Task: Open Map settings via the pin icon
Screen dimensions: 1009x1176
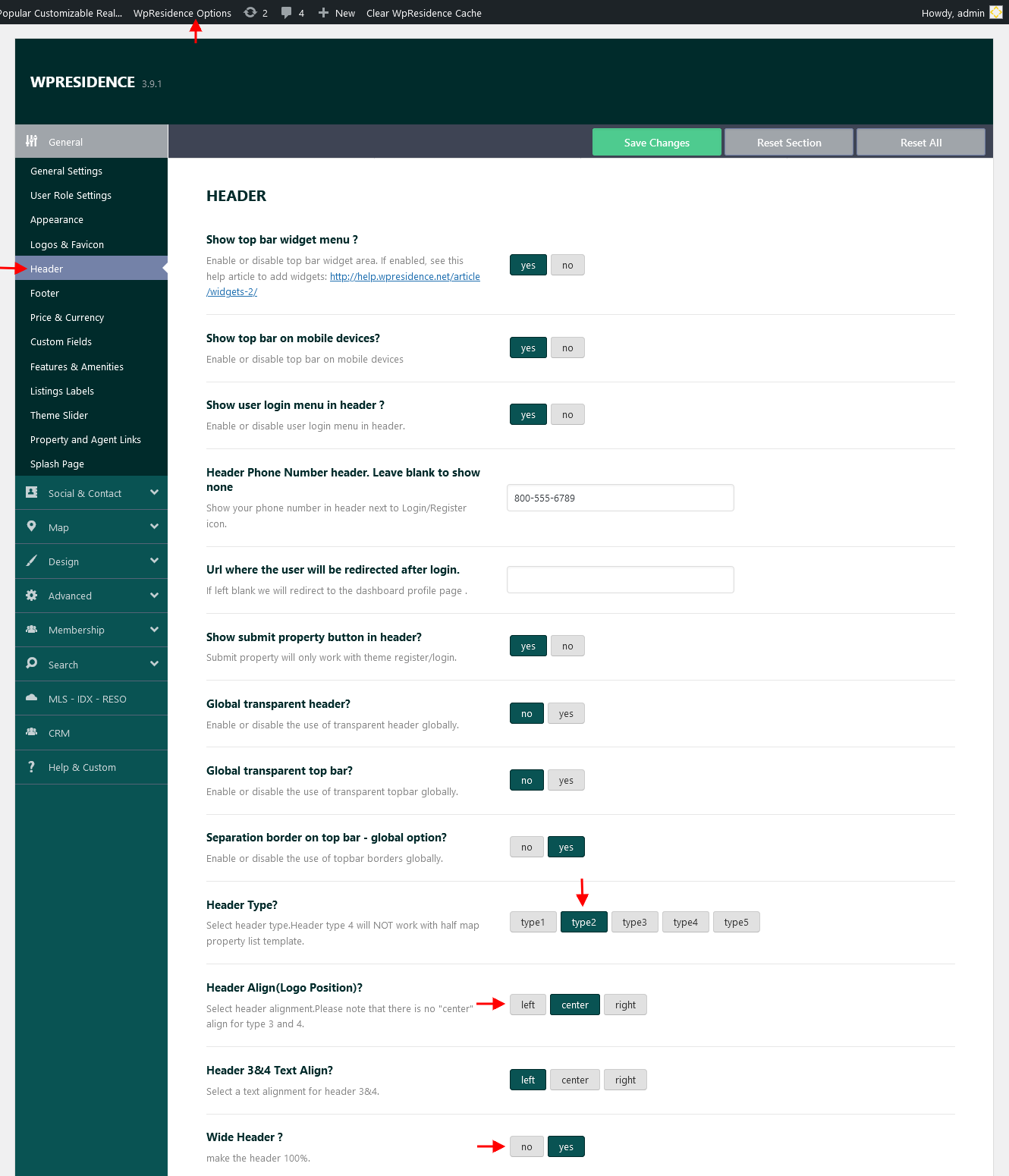Action: pos(31,526)
